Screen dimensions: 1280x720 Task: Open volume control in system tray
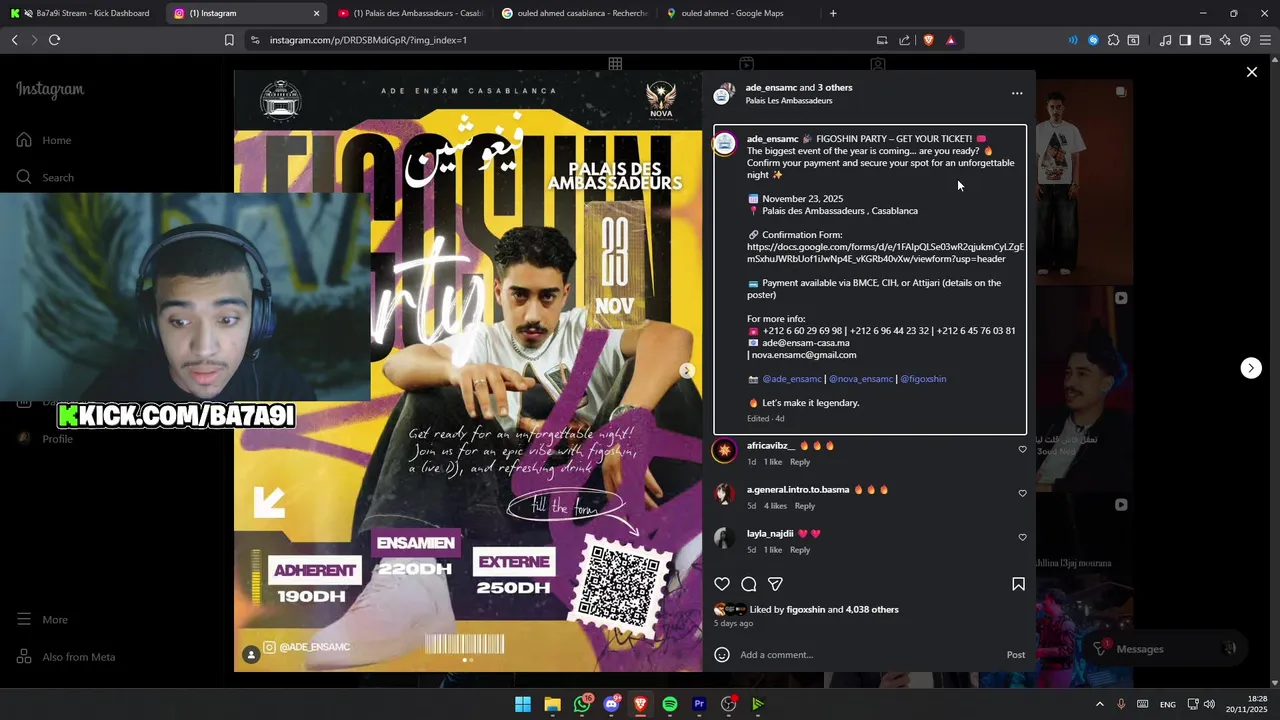tap(1209, 704)
